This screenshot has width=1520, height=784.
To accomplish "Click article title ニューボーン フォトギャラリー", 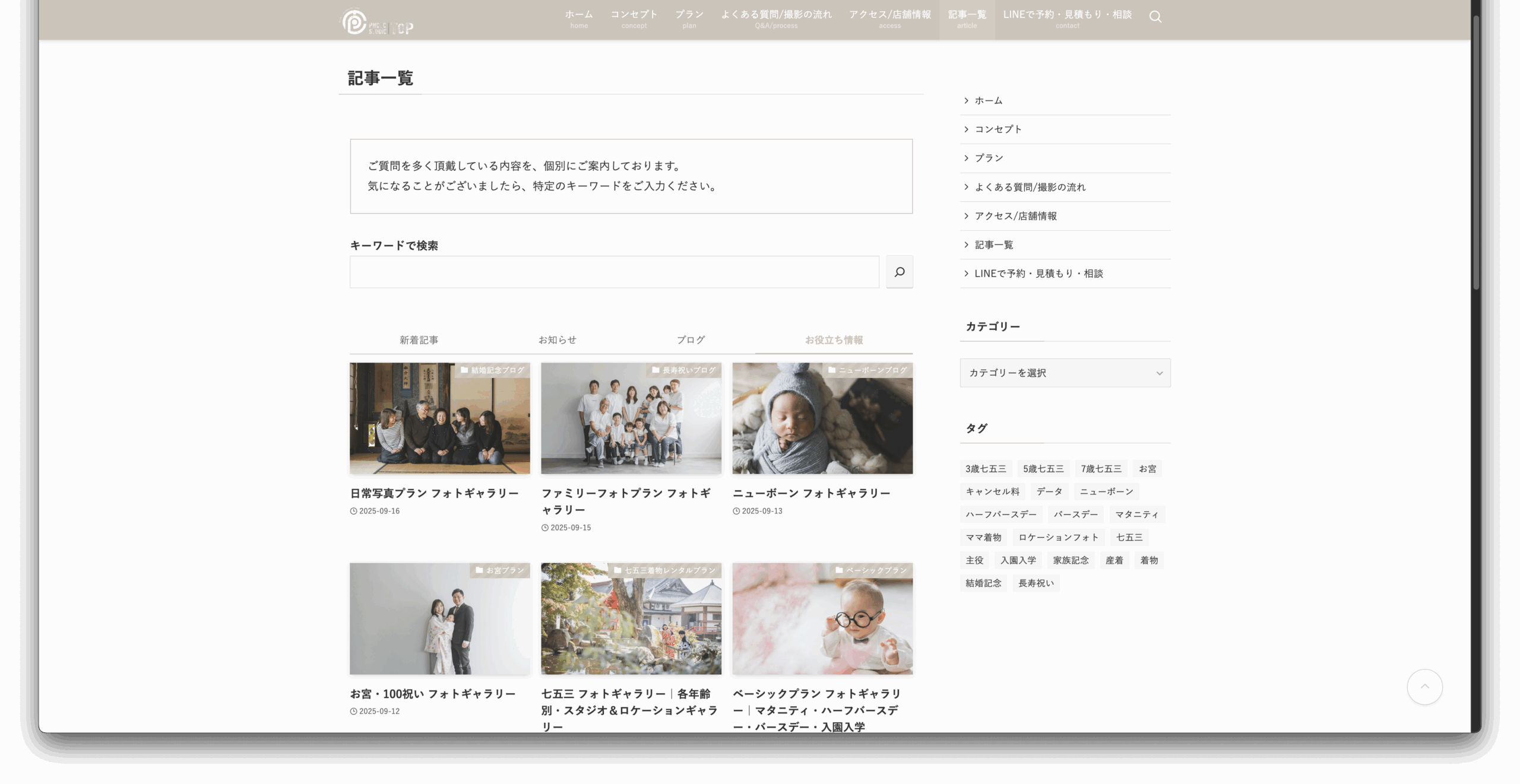I will pyautogui.click(x=812, y=493).
